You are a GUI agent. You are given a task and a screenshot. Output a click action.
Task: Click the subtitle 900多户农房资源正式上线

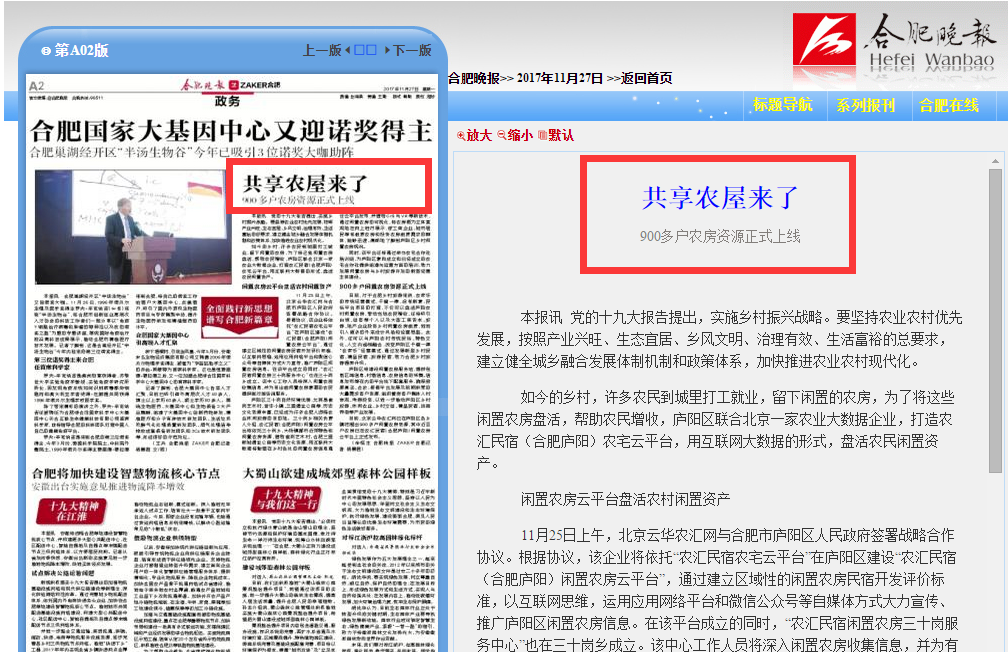pyautogui.click(x=720, y=236)
